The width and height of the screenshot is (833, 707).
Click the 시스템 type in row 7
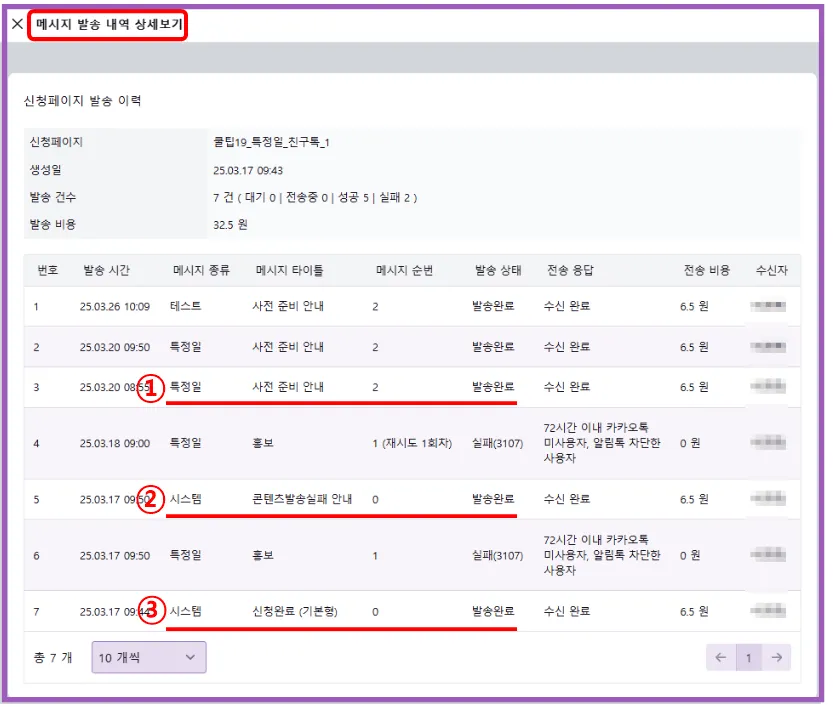tap(185, 611)
